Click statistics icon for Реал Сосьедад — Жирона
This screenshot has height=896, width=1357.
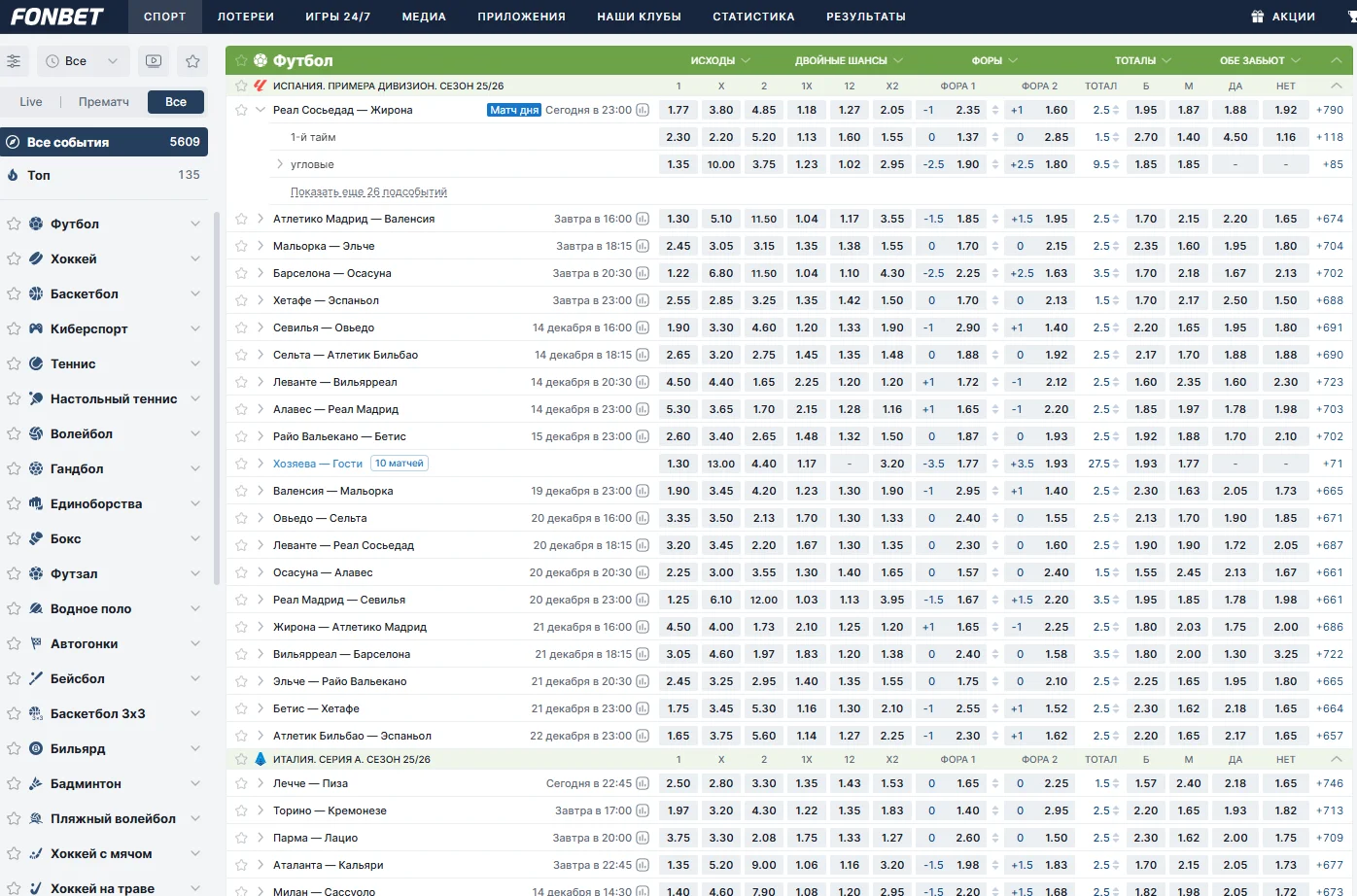coord(643,111)
